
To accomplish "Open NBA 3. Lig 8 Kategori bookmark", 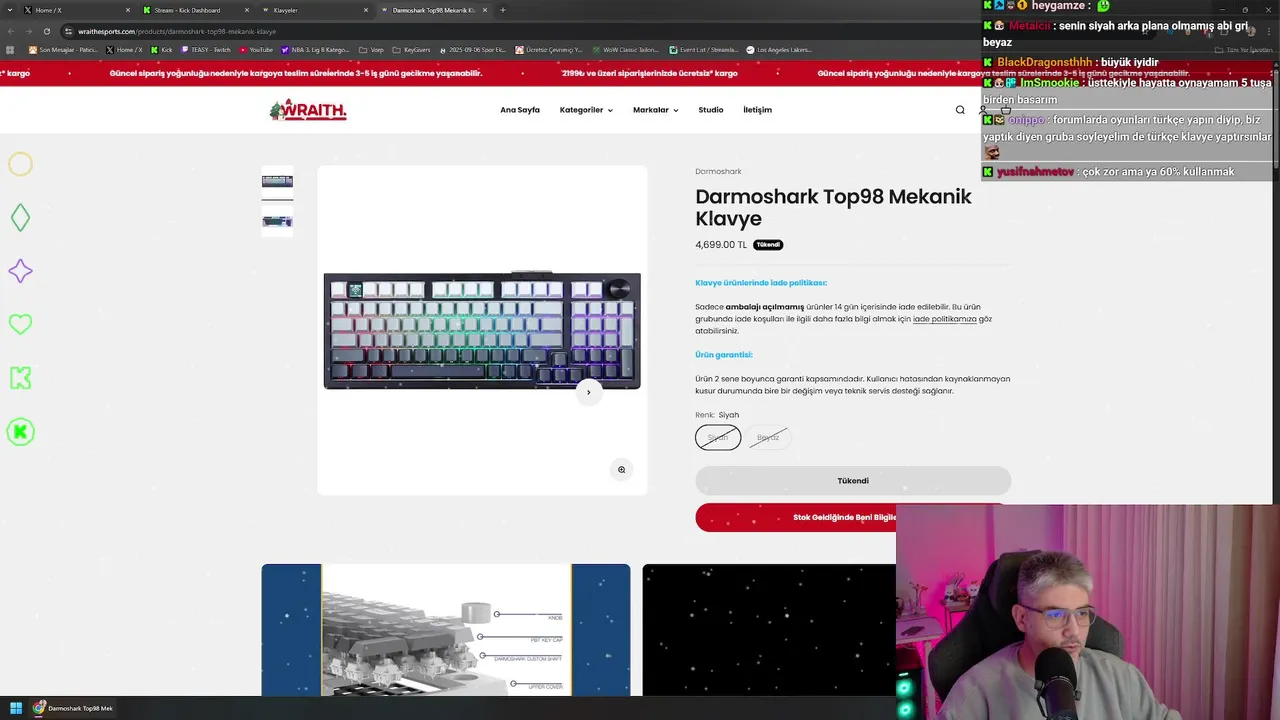I will tap(315, 50).
